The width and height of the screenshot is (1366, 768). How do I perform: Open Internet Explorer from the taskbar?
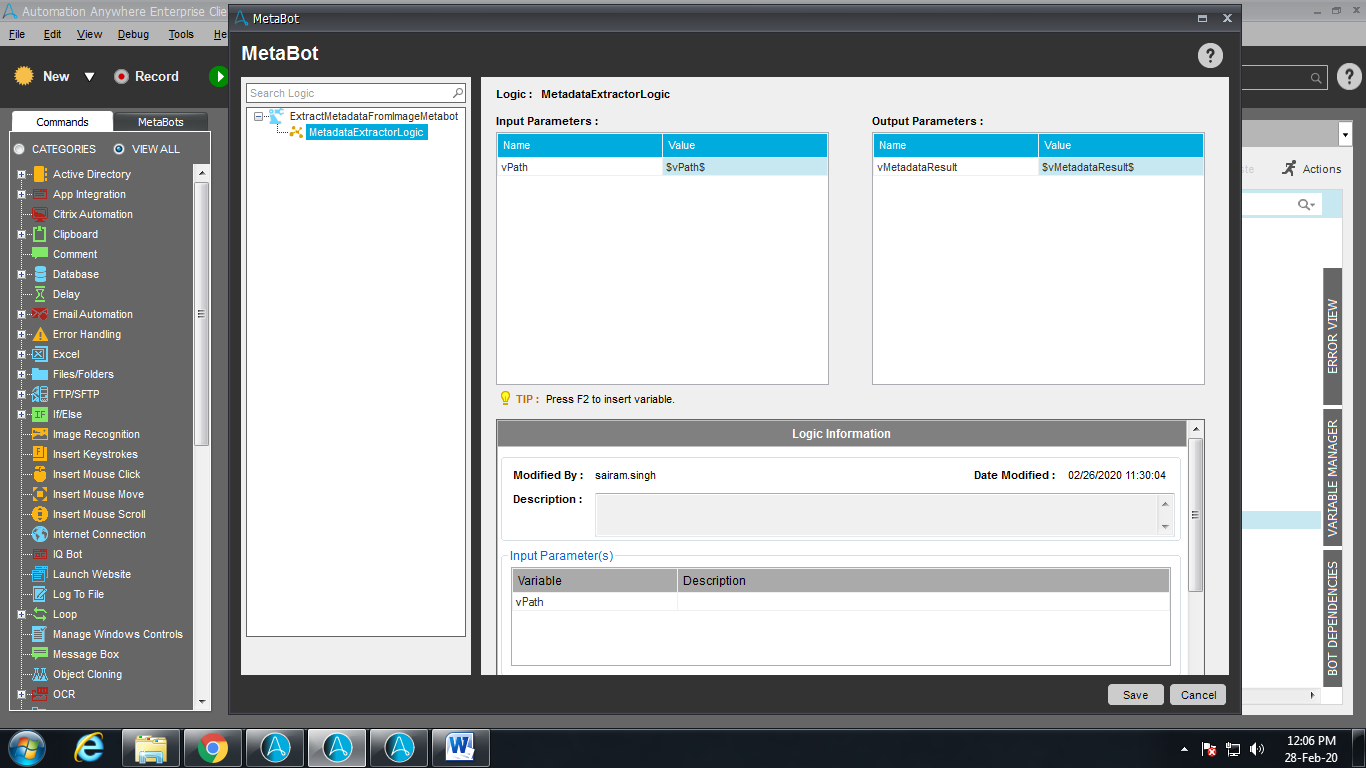pos(90,747)
